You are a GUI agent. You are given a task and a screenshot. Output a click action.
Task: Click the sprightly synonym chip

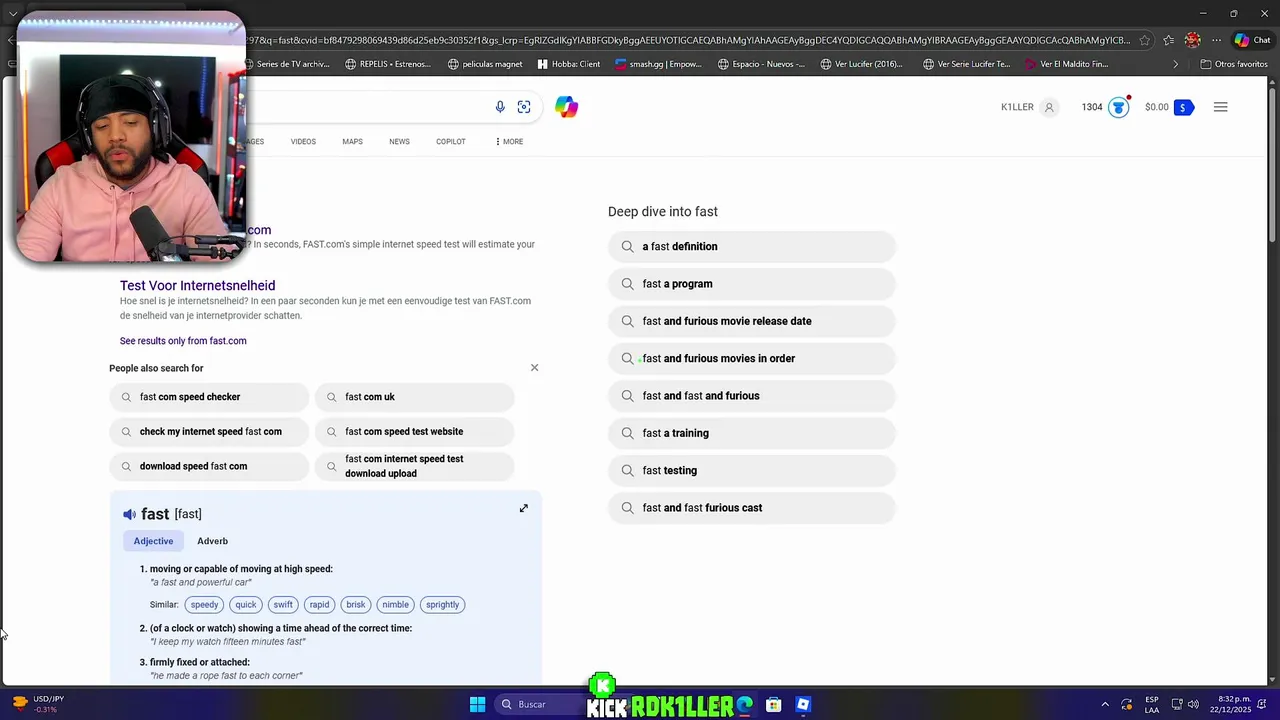point(442,605)
